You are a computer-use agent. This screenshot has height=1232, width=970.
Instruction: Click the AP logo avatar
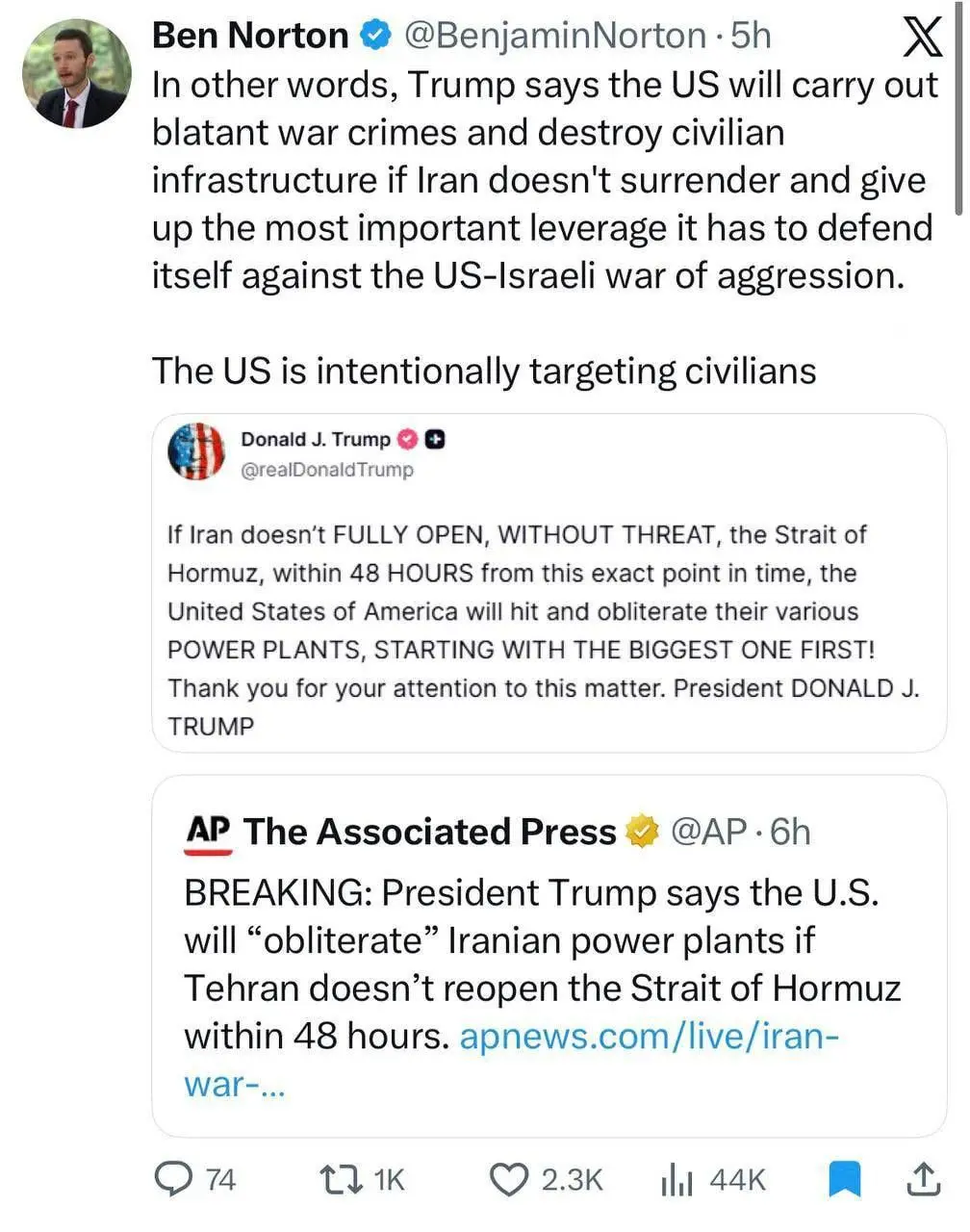[208, 833]
